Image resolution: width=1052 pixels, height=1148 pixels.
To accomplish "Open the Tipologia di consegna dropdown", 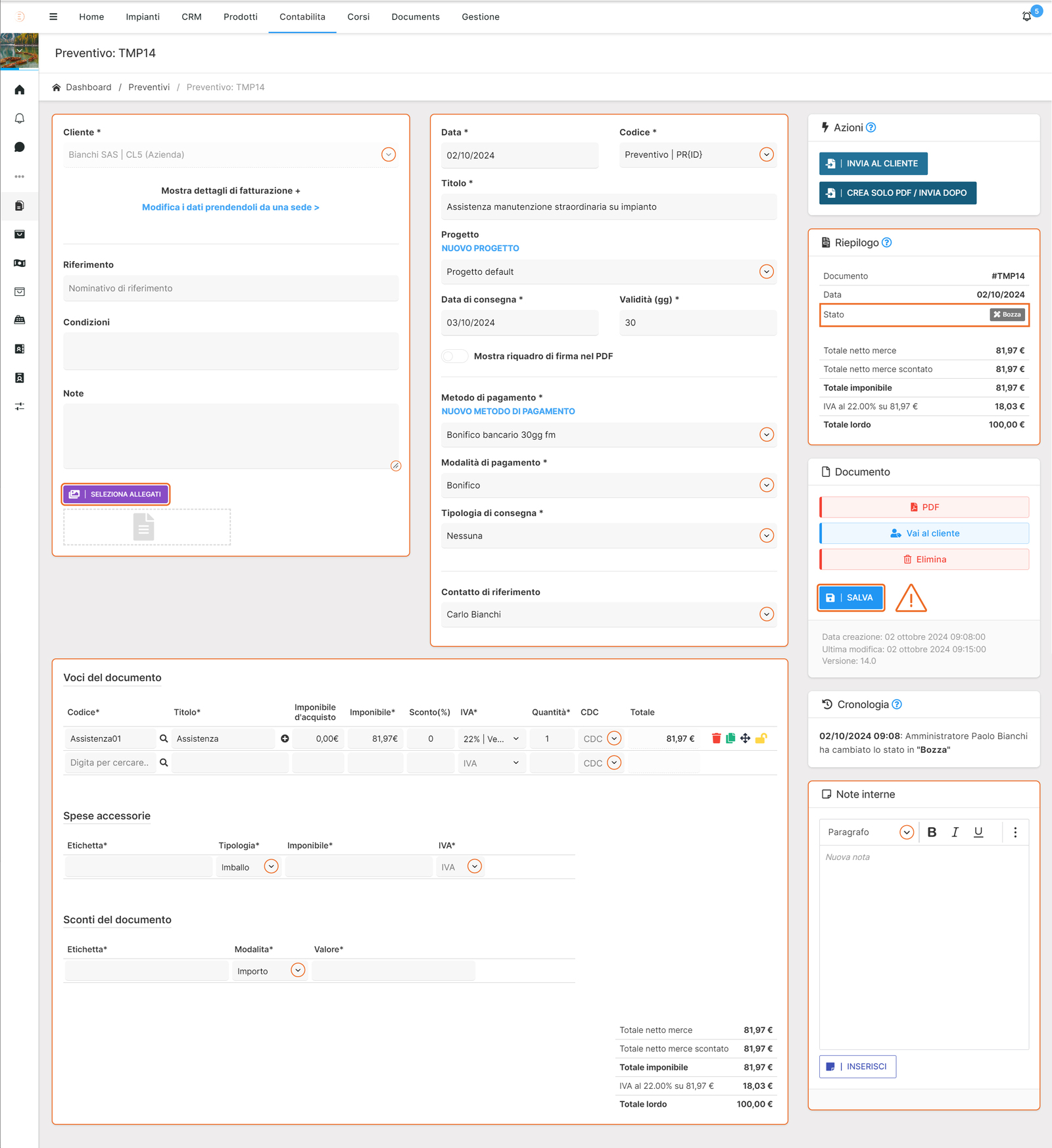I will (x=766, y=536).
